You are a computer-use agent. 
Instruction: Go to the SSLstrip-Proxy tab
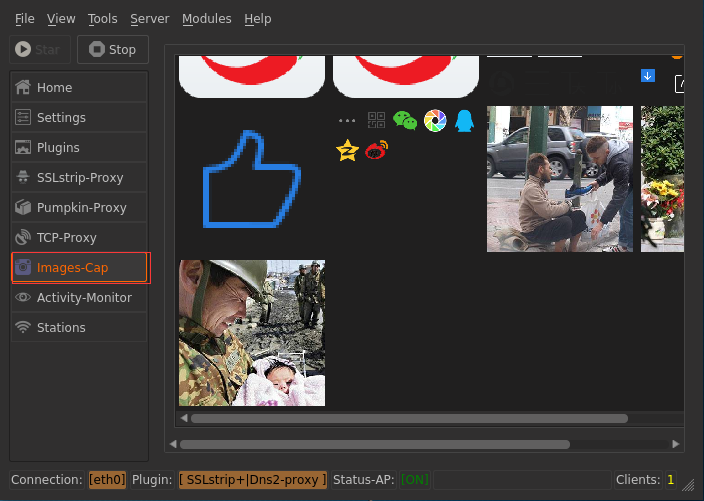(80, 178)
